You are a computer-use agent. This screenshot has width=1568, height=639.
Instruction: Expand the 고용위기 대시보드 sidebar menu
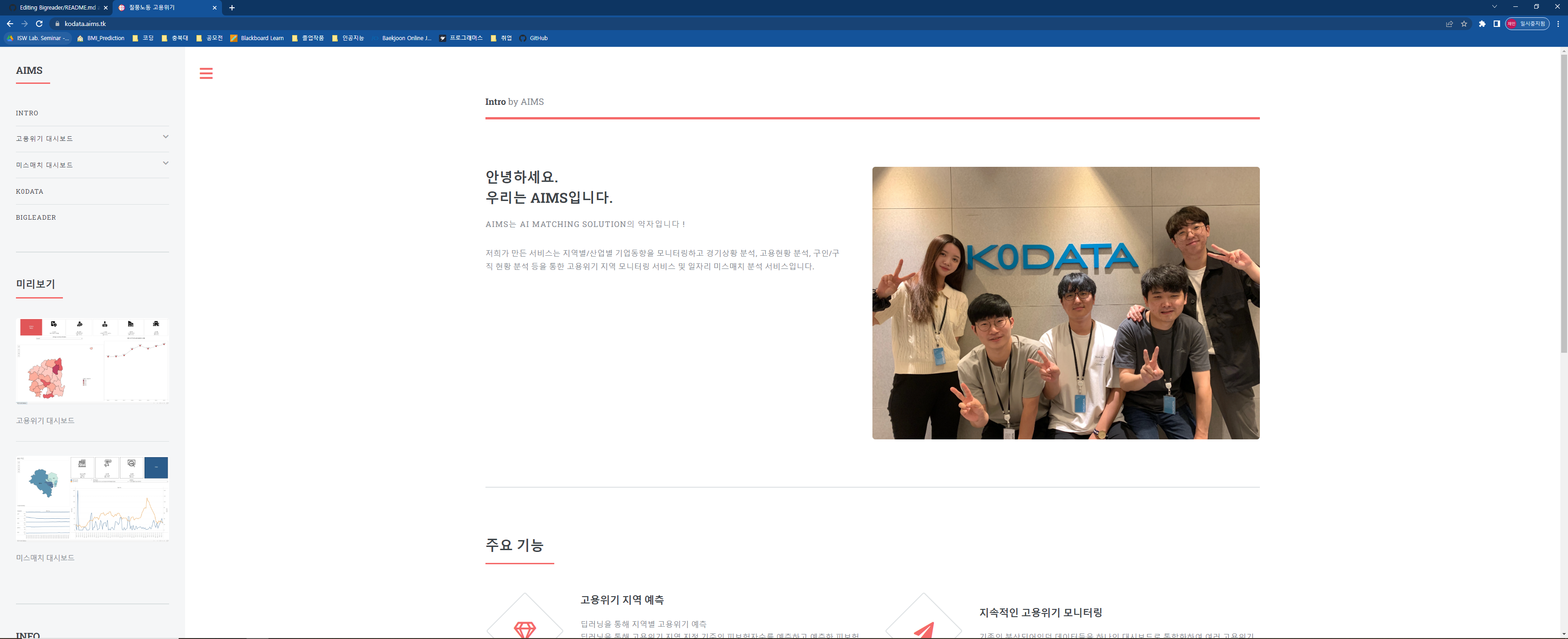pyautogui.click(x=165, y=137)
